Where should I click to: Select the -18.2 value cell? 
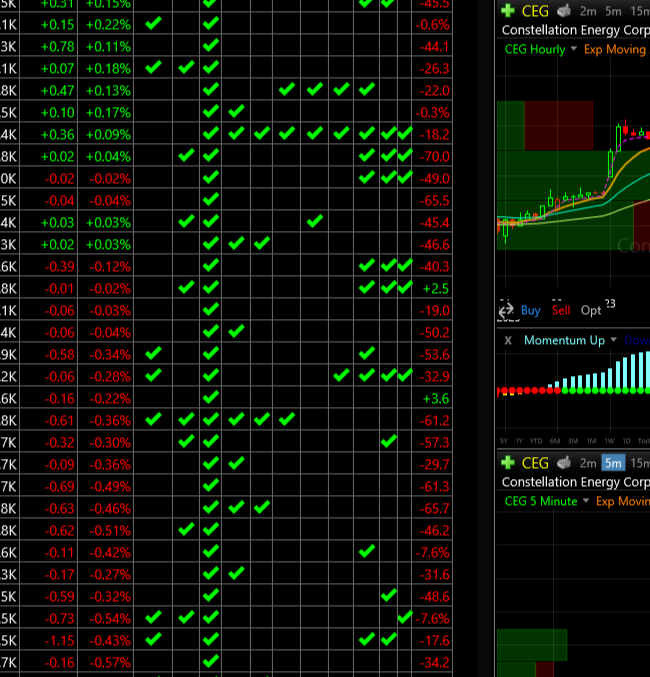tap(434, 135)
